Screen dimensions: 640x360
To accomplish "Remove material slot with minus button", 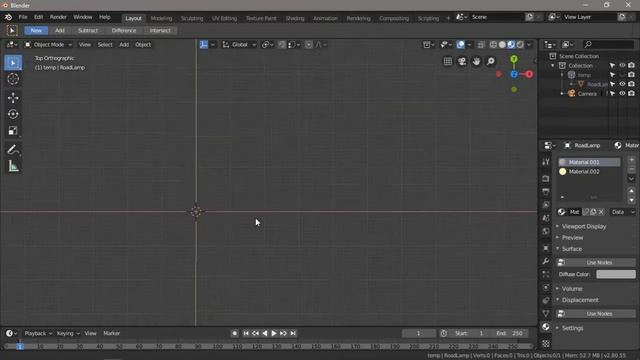I will tap(631, 169).
